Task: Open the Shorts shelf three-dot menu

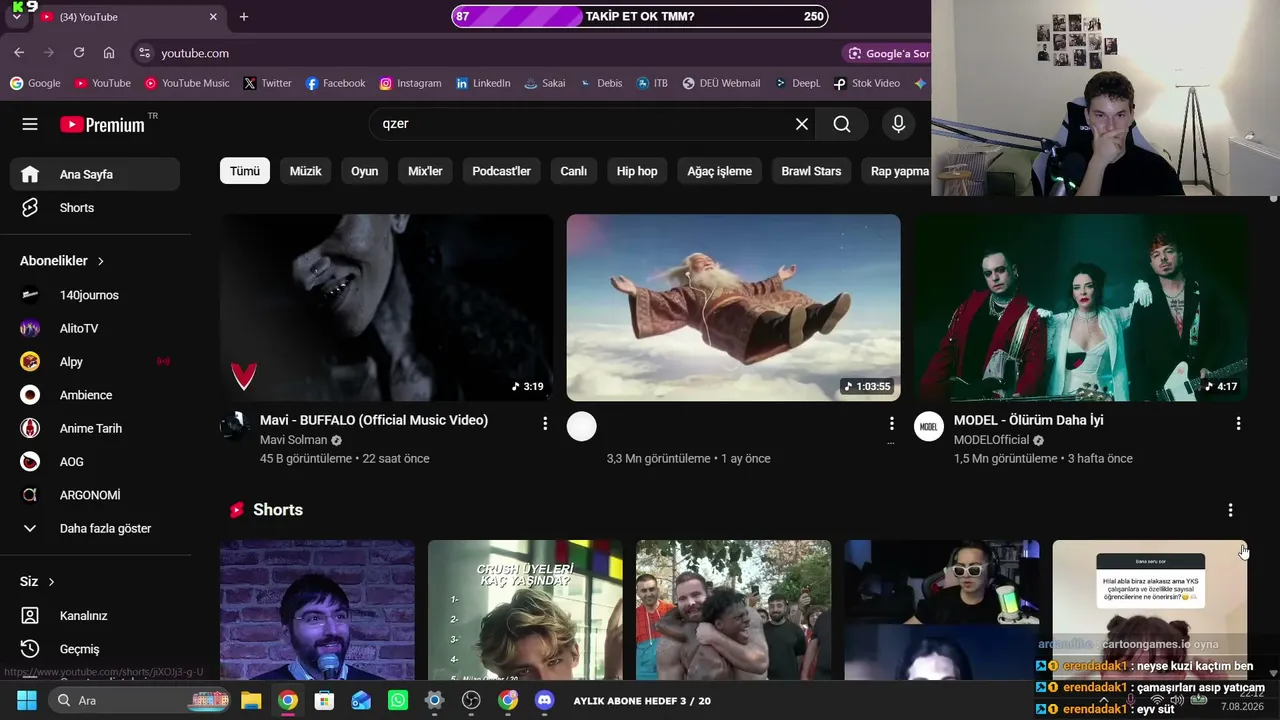Action: pos(1230,510)
